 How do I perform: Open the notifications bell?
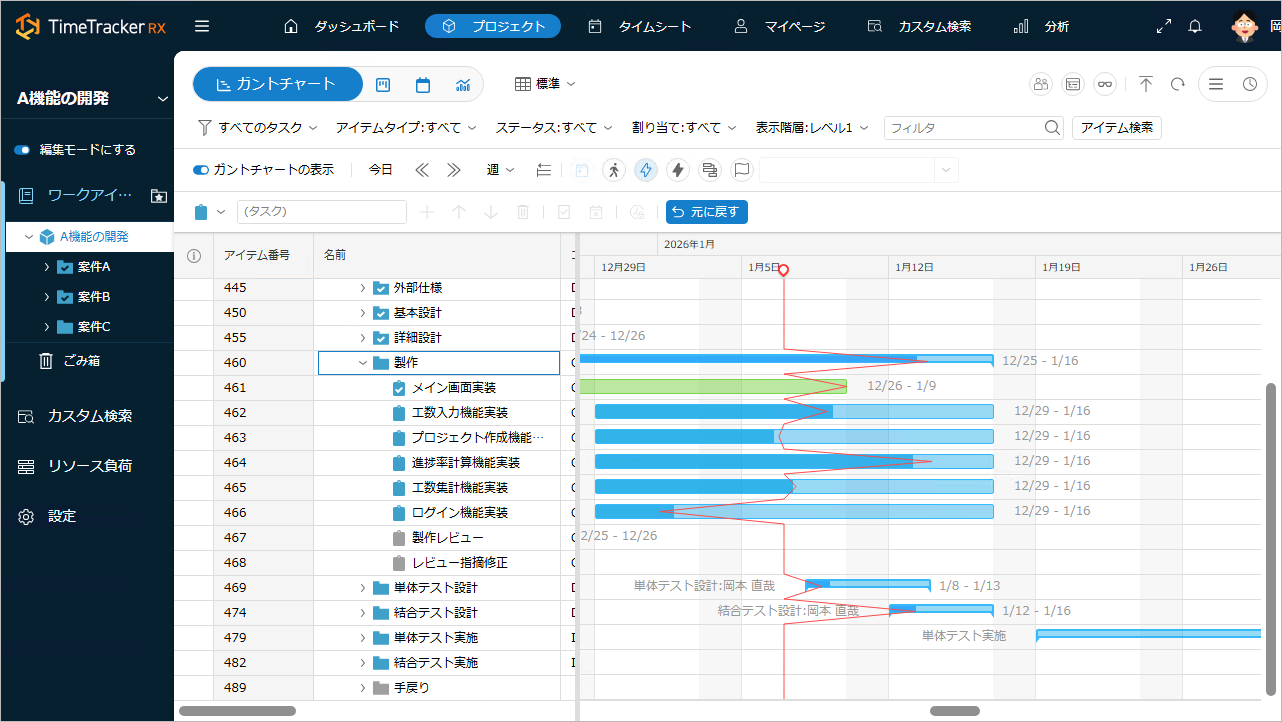point(1194,27)
